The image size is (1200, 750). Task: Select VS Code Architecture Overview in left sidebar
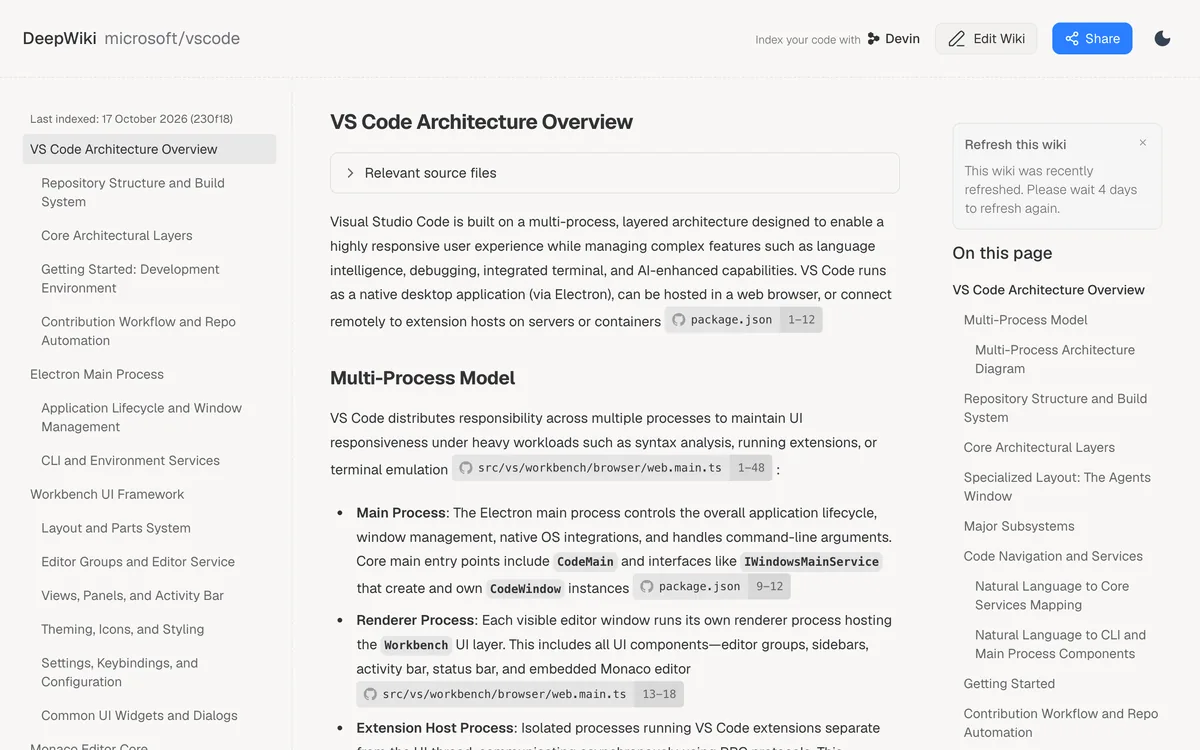[150, 149]
